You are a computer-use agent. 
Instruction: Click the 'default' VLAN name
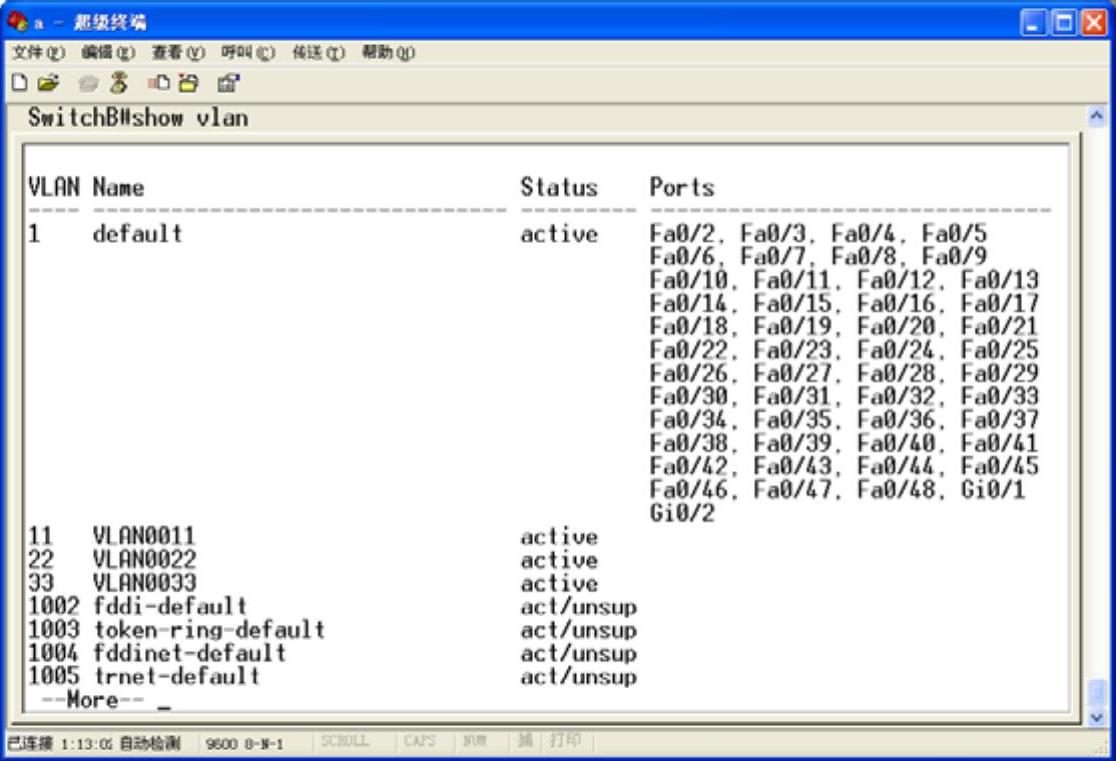tap(137, 233)
